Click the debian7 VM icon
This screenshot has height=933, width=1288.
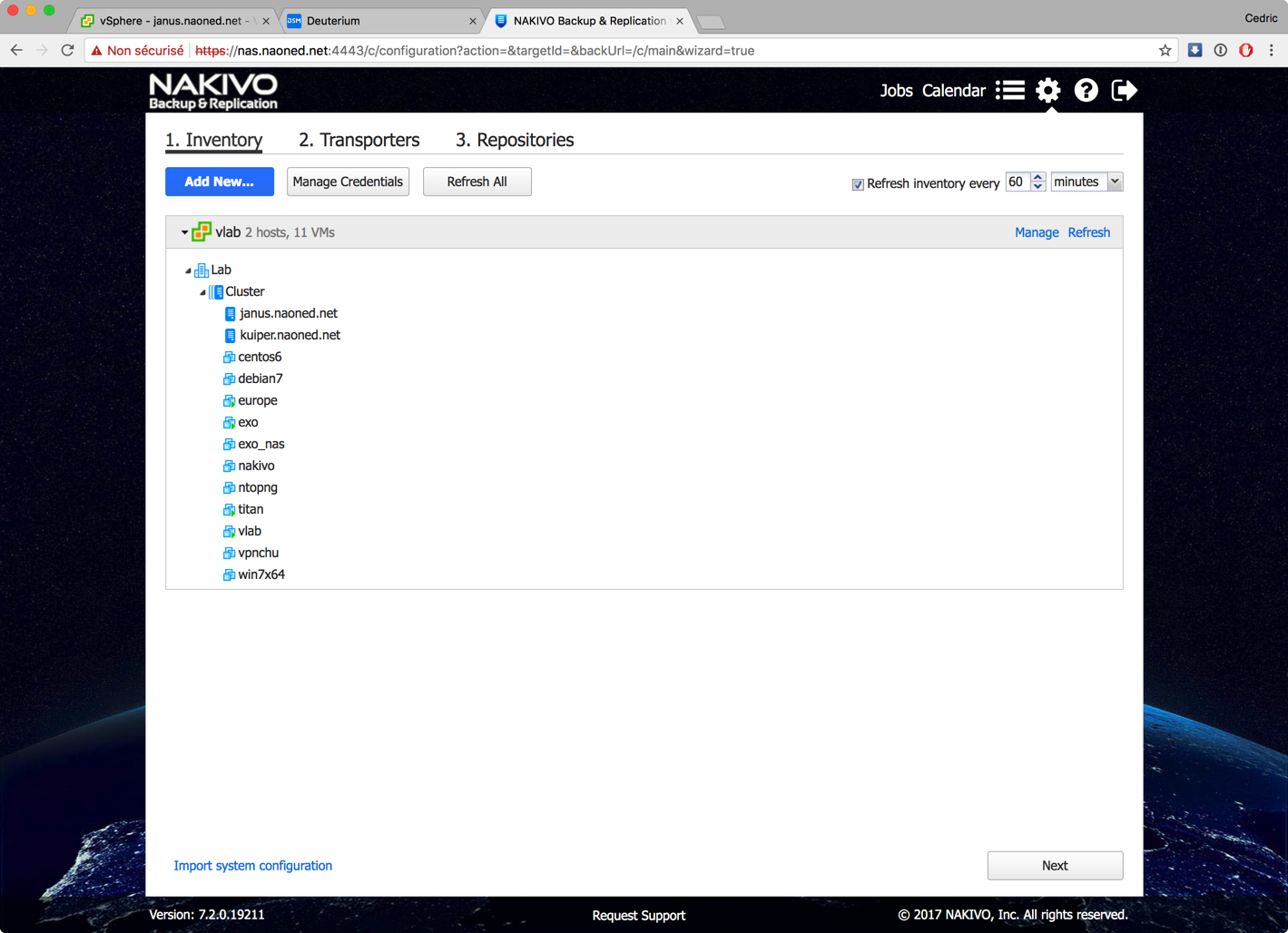[229, 379]
